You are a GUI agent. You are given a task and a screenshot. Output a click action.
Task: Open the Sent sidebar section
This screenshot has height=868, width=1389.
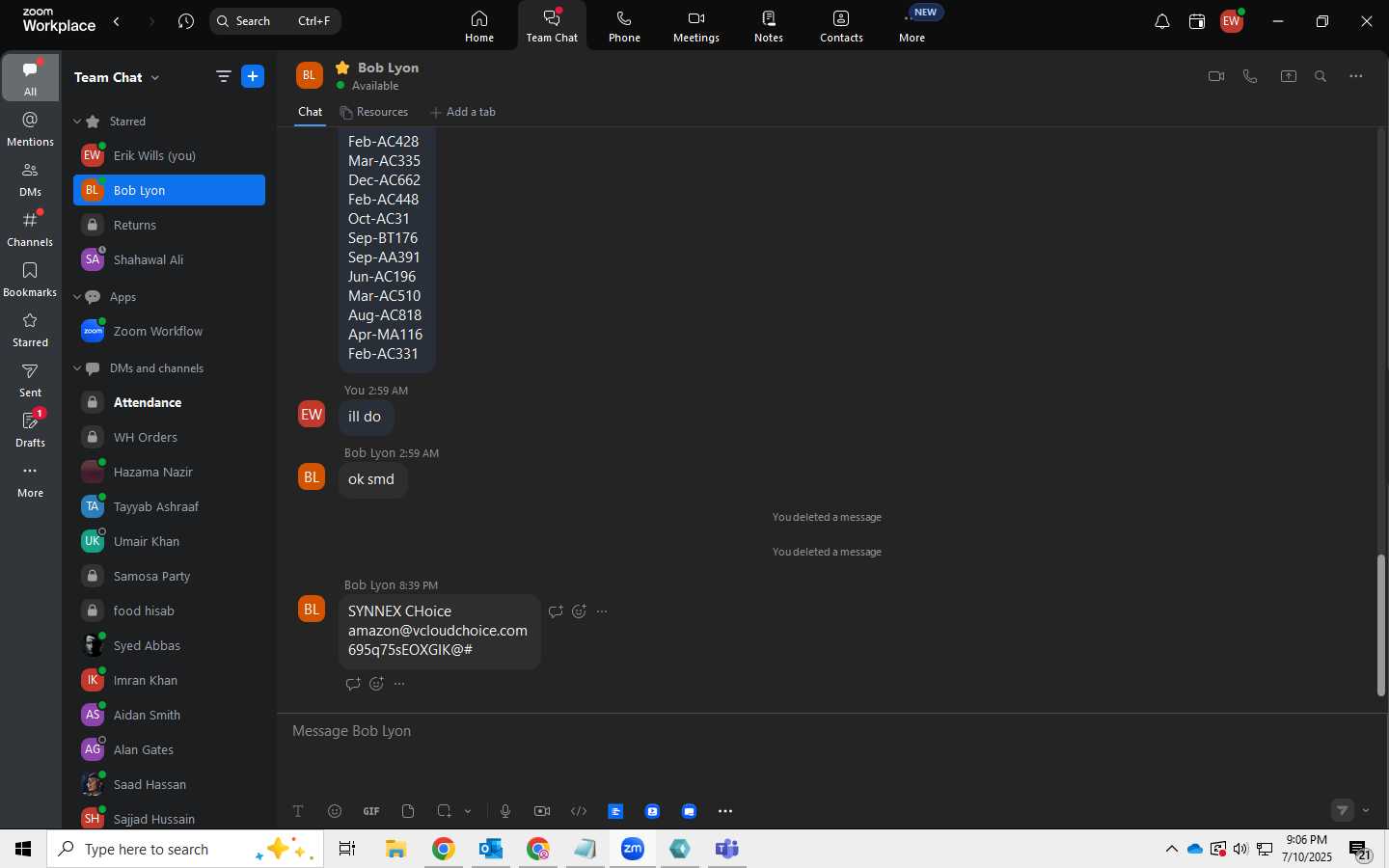click(x=30, y=380)
